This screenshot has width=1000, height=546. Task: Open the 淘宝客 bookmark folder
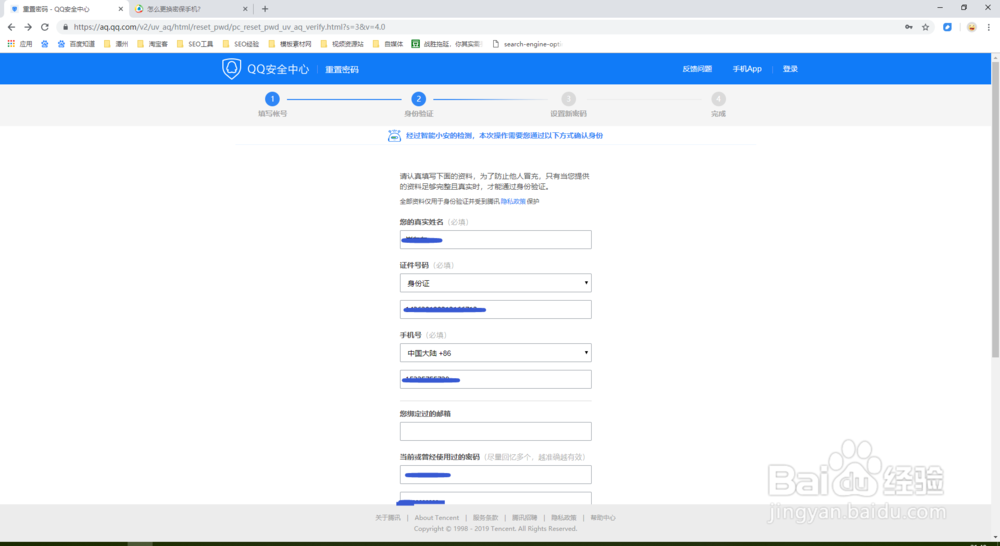point(153,44)
